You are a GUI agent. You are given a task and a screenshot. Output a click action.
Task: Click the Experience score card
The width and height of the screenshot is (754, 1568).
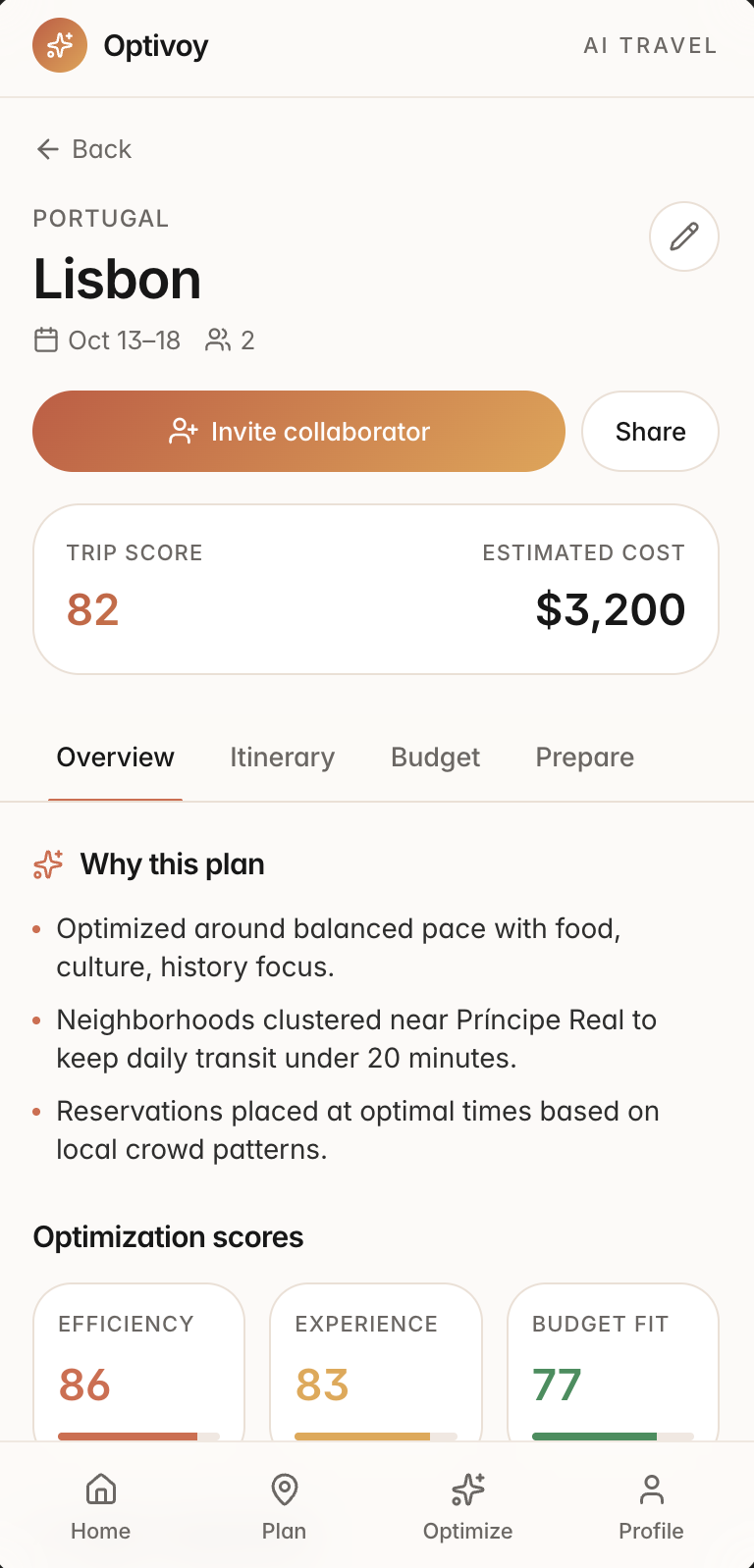tap(376, 1363)
